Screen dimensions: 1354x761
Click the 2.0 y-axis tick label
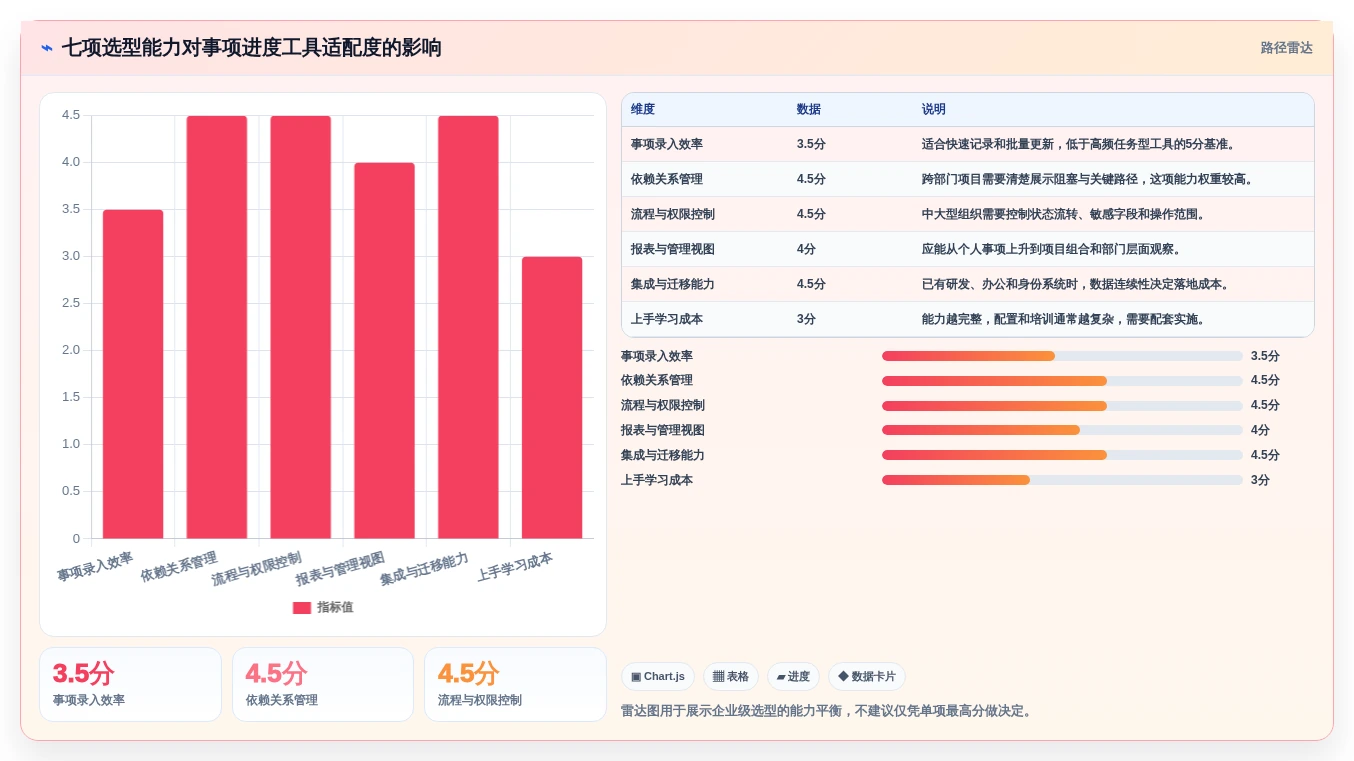[71, 350]
